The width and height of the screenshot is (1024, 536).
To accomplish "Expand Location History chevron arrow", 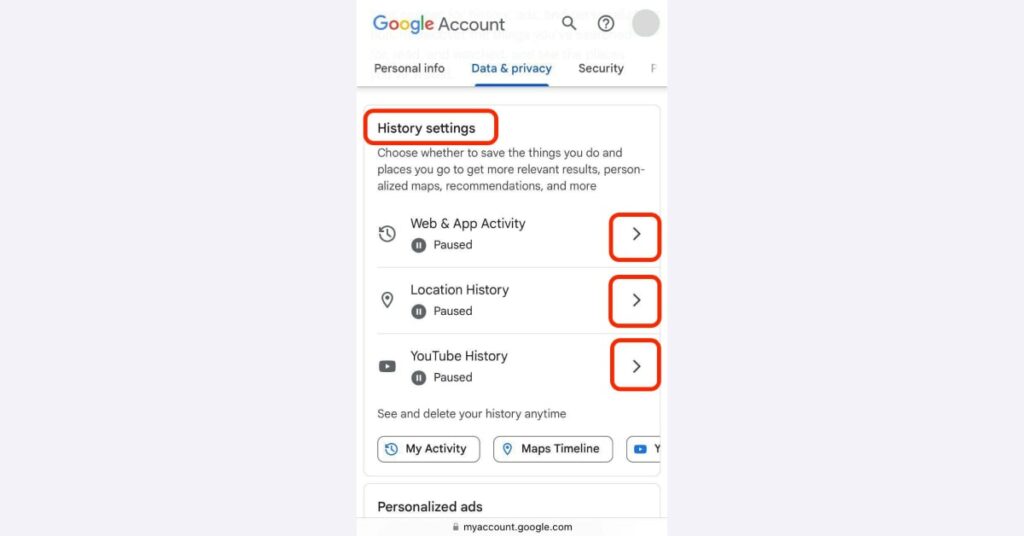I will pyautogui.click(x=636, y=300).
